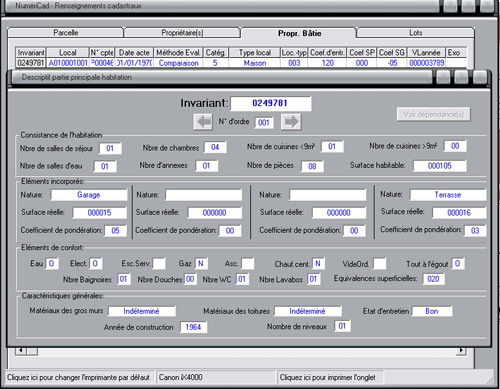This screenshot has height=389, width=500.
Task: Click the Etat d'entretien field showing Bon
Action: pyautogui.click(x=432, y=311)
